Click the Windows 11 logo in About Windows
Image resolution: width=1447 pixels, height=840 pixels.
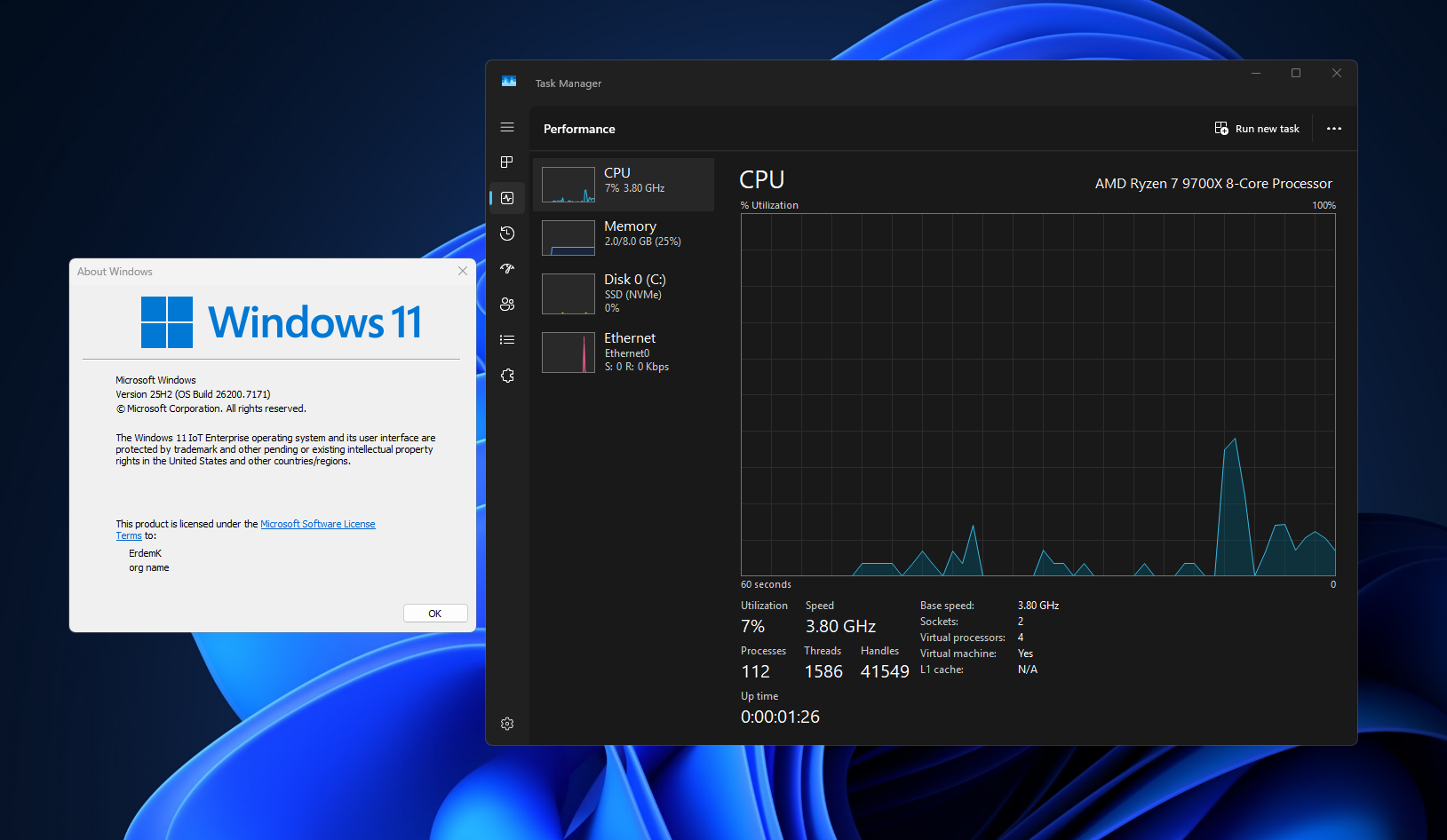282,322
